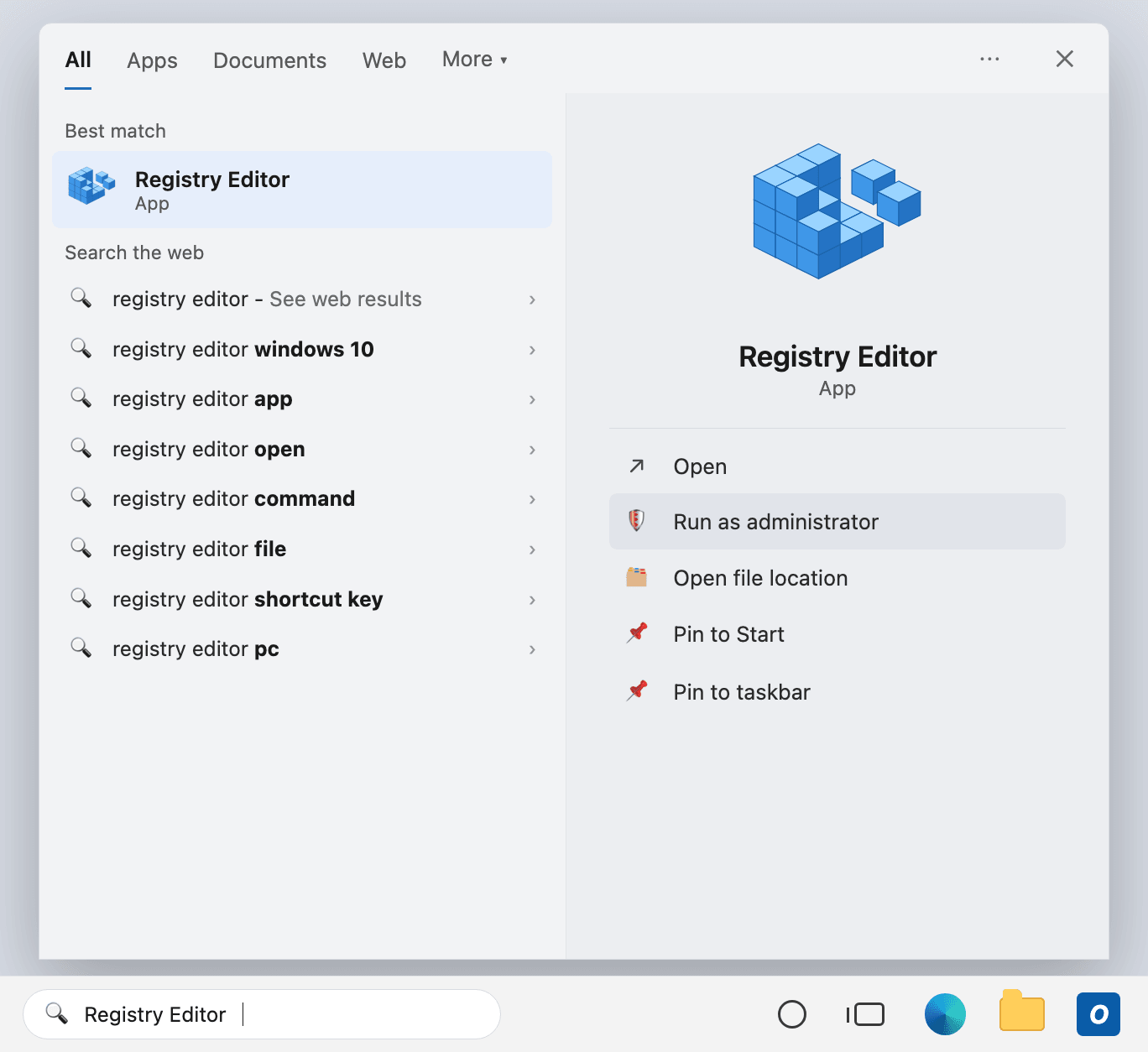
Task: Close the search panel
Action: (1064, 59)
